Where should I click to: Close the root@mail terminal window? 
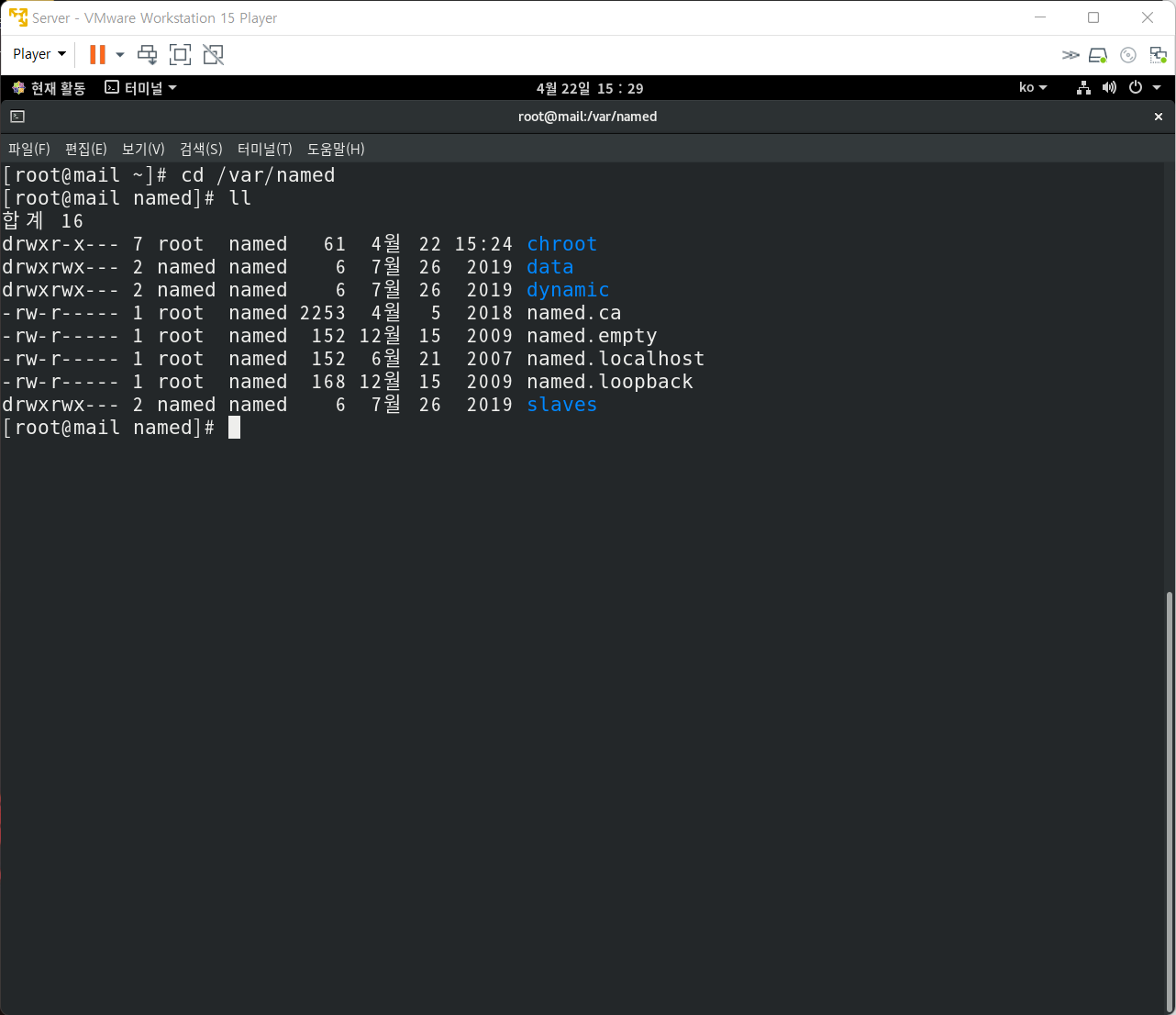click(1159, 117)
